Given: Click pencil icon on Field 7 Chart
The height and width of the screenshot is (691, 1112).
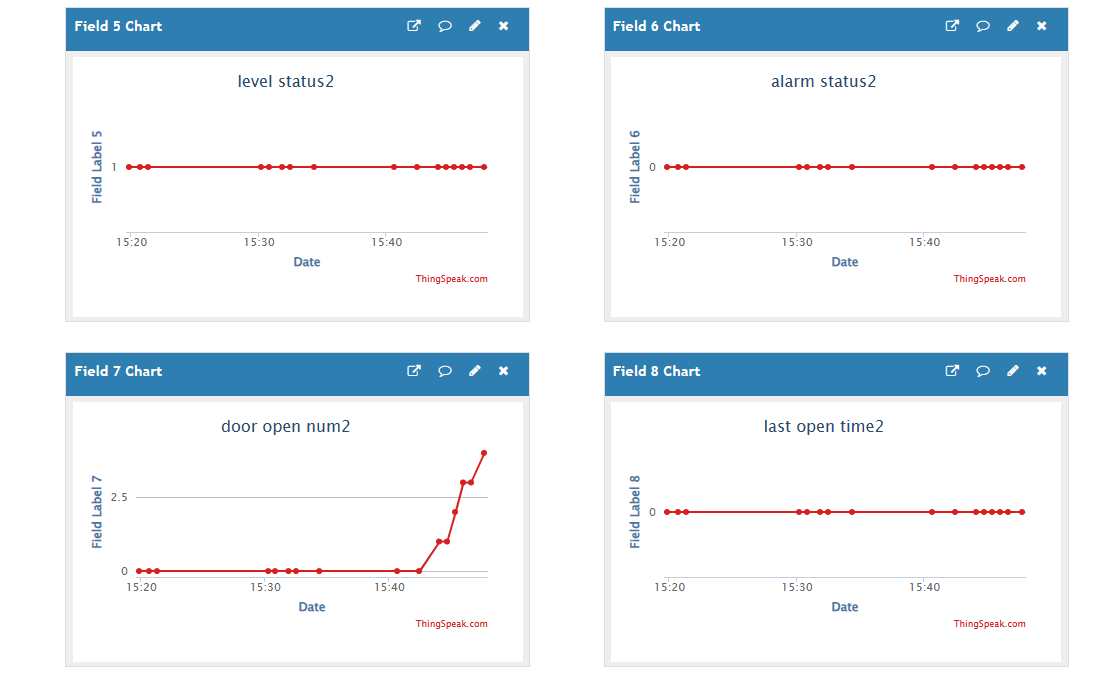Looking at the screenshot, I should 474,370.
